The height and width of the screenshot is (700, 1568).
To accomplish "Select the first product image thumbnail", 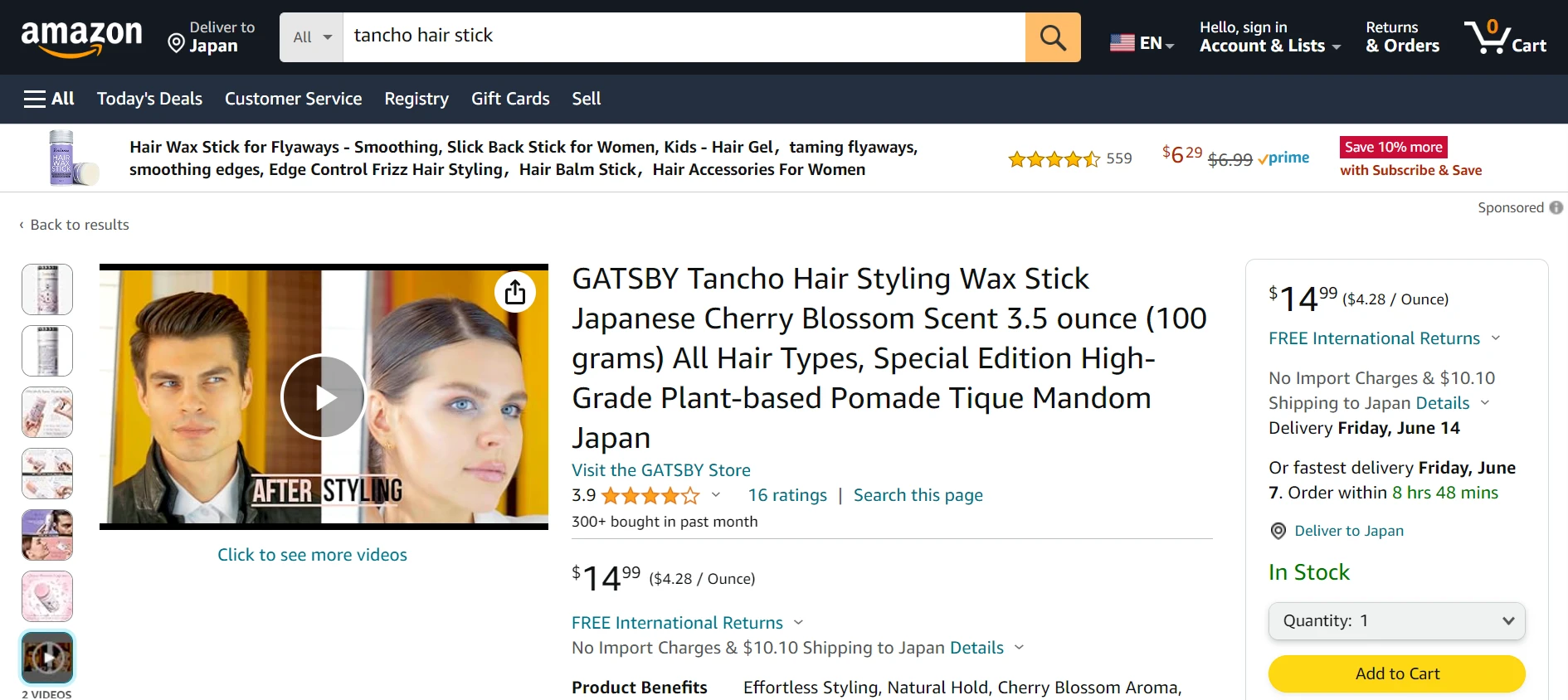I will (47, 289).
